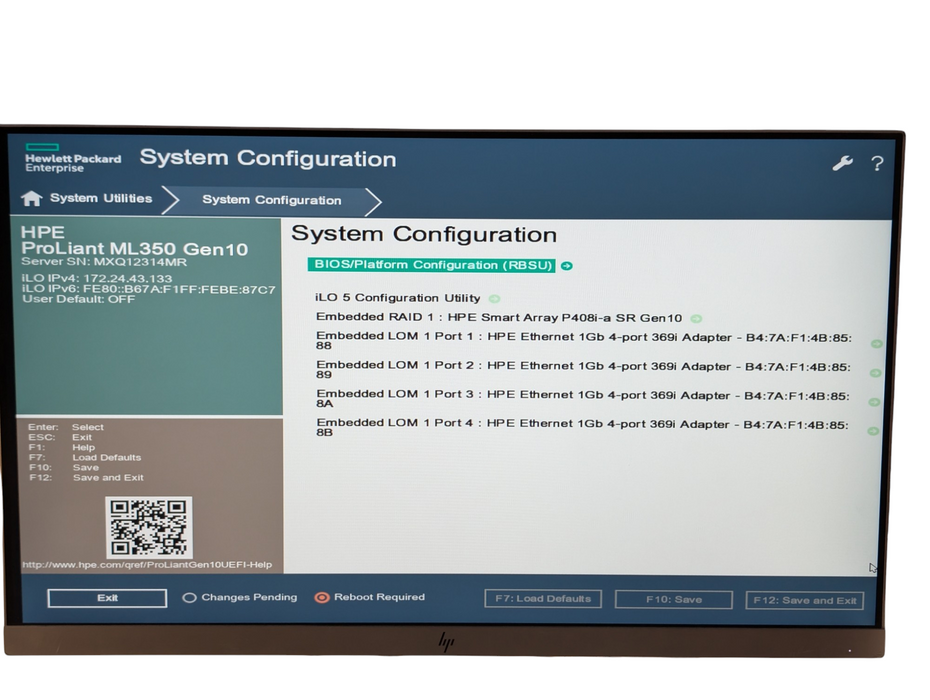Click 'F7: Load Defaults' key hint text
The height and width of the screenshot is (700, 930).
point(85,457)
